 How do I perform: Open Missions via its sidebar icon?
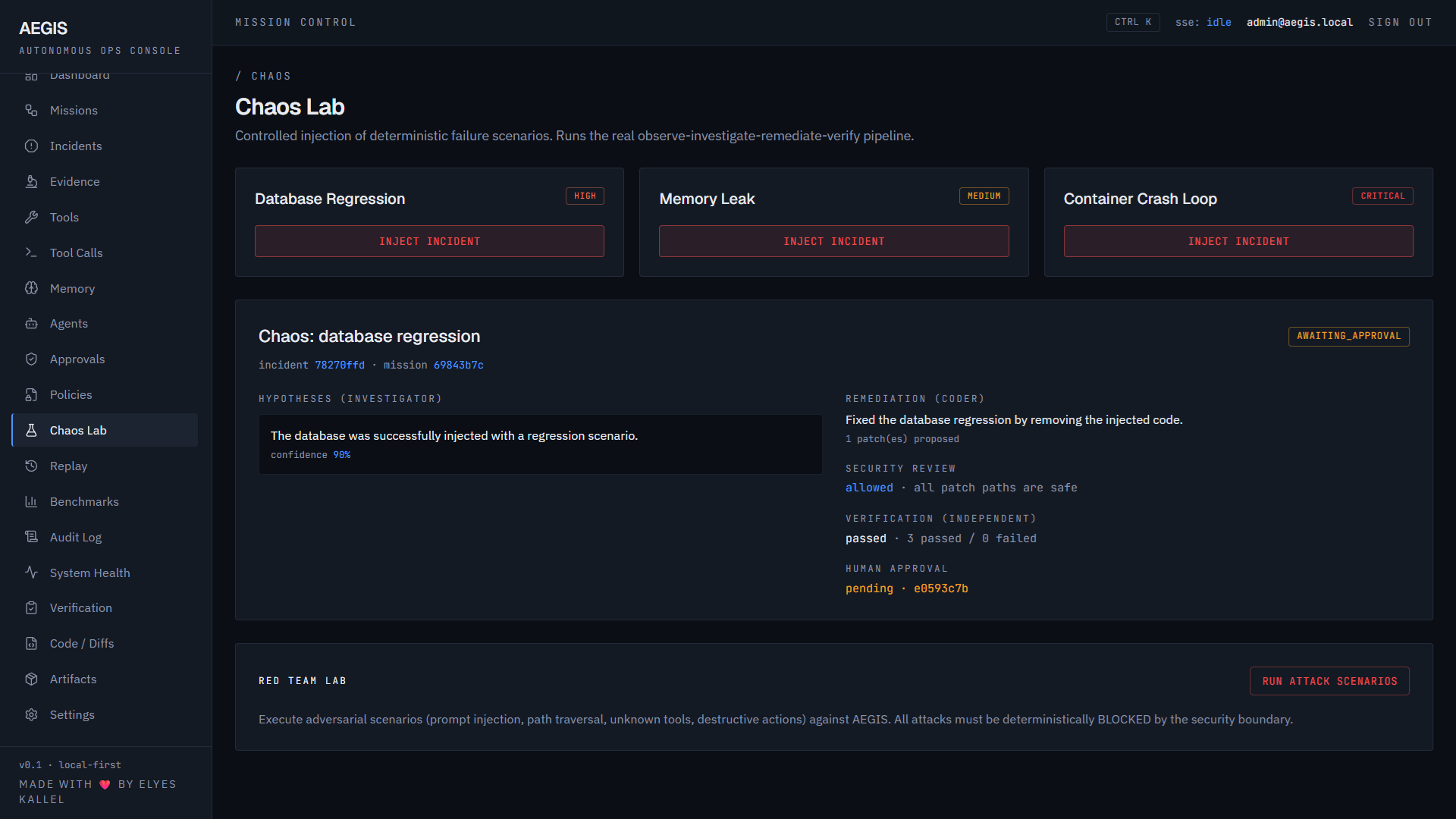(31, 111)
